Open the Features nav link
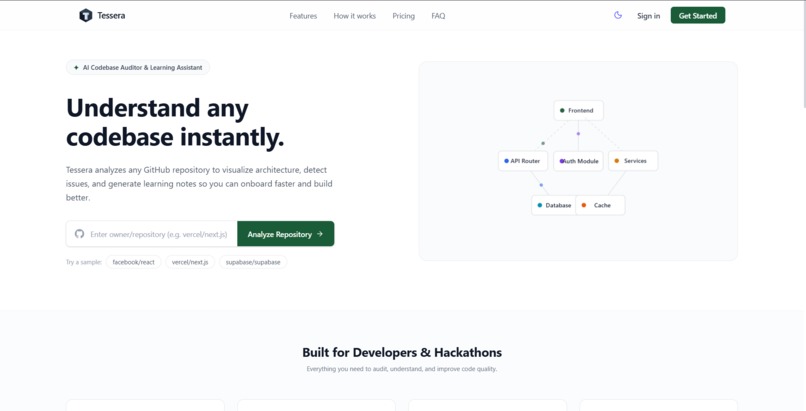Viewport: 806px width, 411px height. [x=303, y=16]
